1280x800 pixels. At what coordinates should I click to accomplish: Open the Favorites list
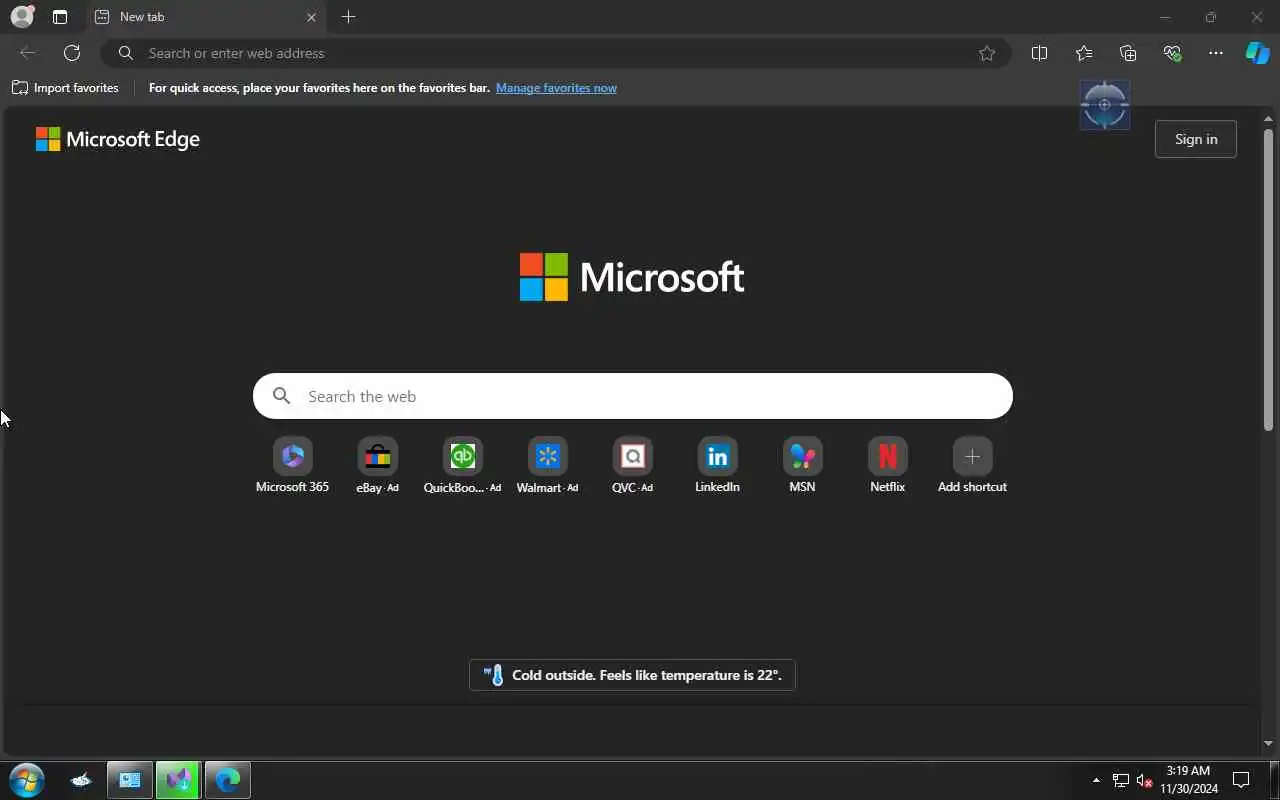click(x=1084, y=53)
